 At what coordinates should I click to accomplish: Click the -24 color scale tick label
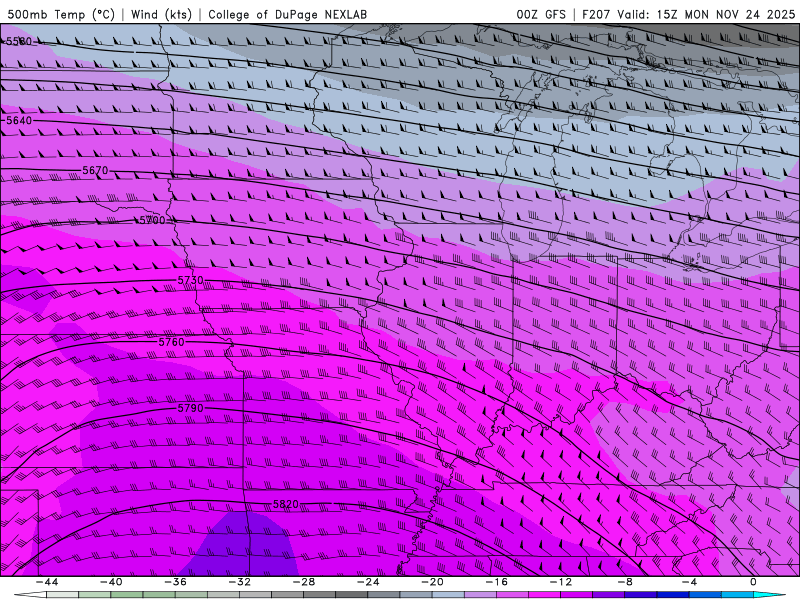point(368,582)
